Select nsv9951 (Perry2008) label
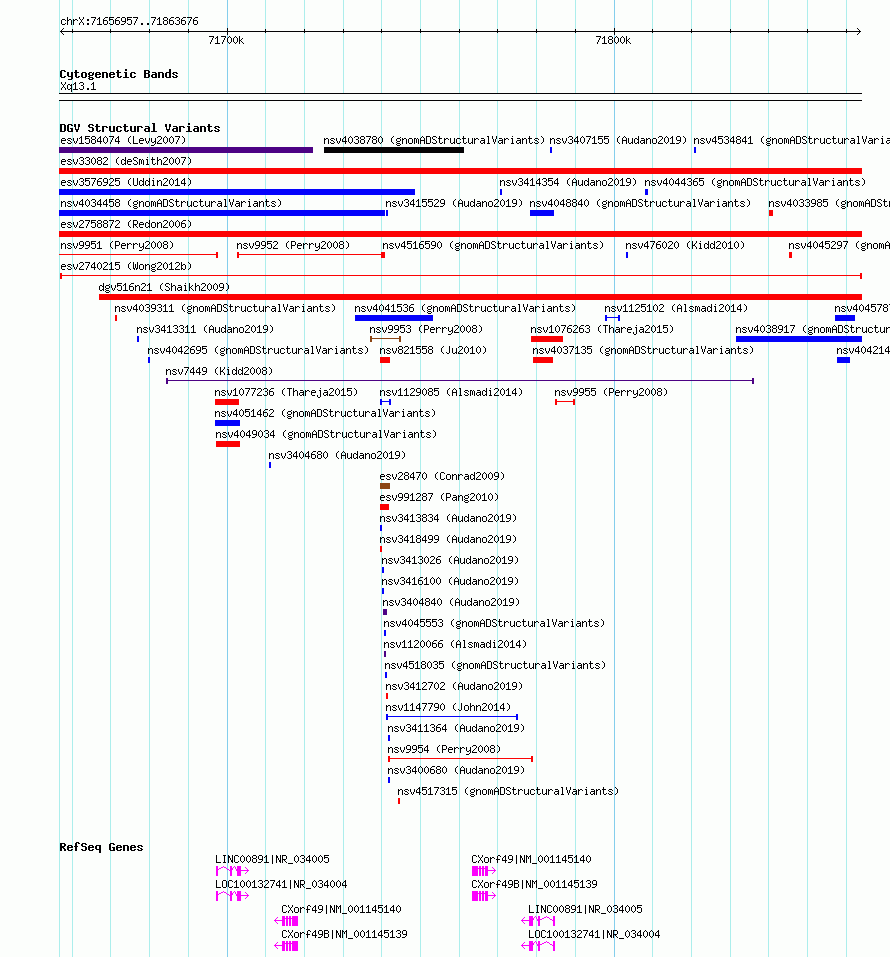Image resolution: width=890 pixels, height=957 pixels. click(x=117, y=245)
